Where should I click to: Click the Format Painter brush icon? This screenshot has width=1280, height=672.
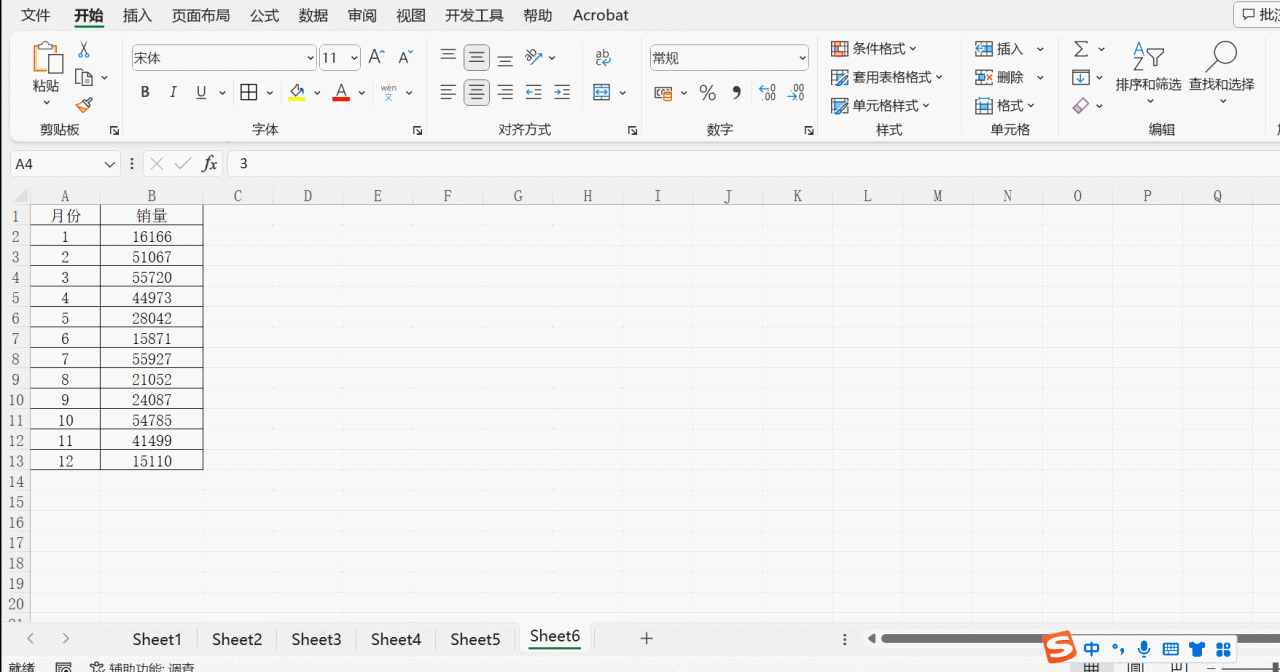pos(84,104)
